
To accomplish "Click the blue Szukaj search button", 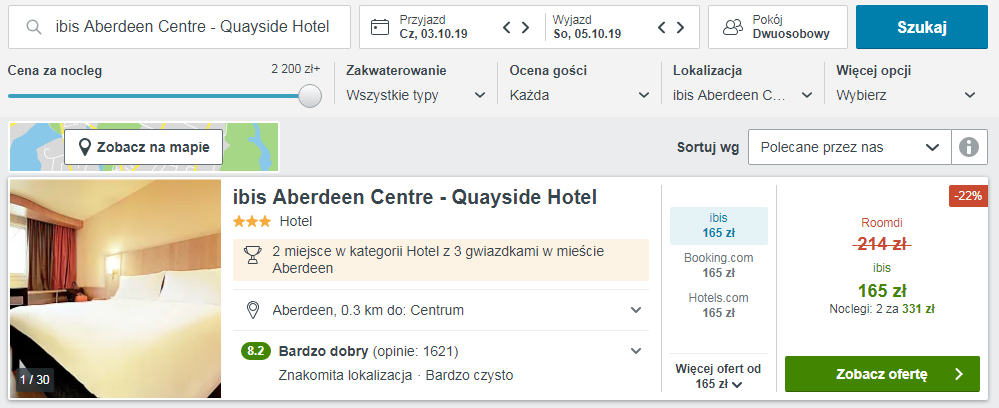I will pyautogui.click(x=921, y=27).
